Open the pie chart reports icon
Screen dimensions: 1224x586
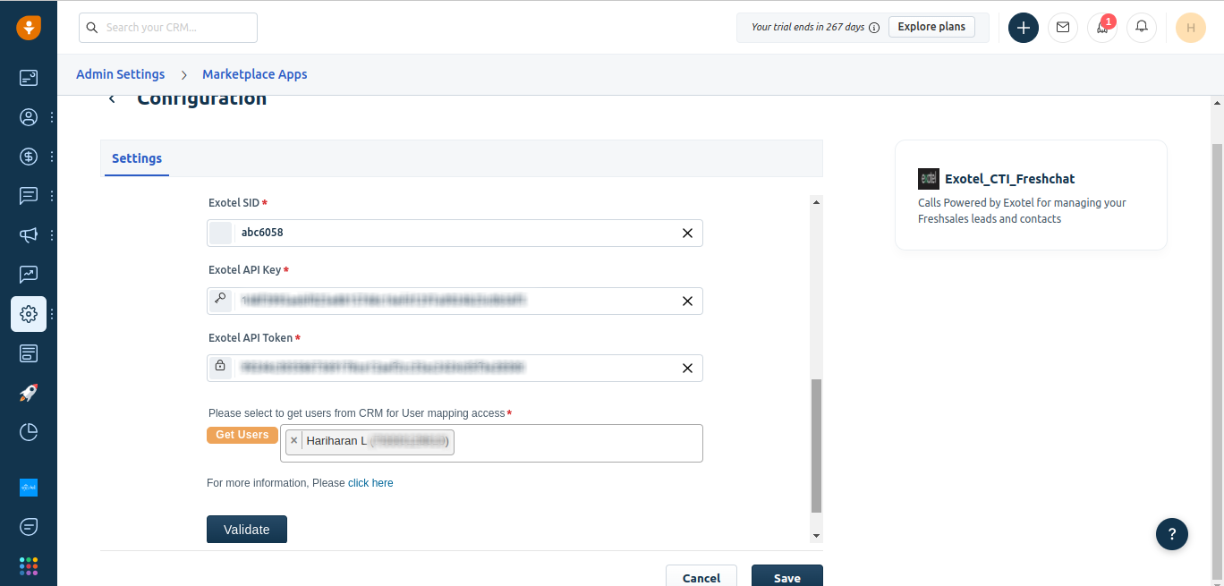click(x=28, y=432)
